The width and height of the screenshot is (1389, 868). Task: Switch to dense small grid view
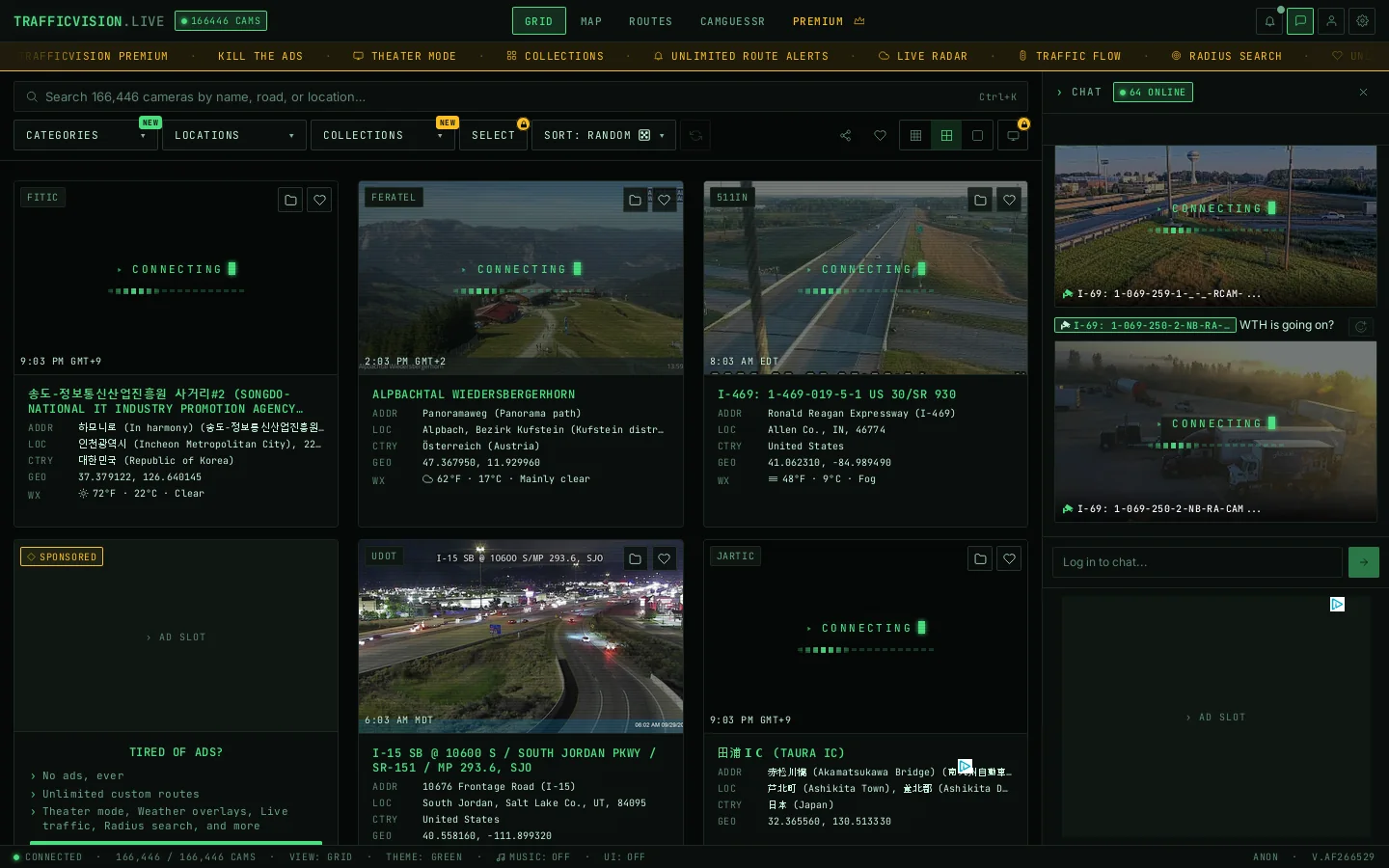tap(915, 136)
